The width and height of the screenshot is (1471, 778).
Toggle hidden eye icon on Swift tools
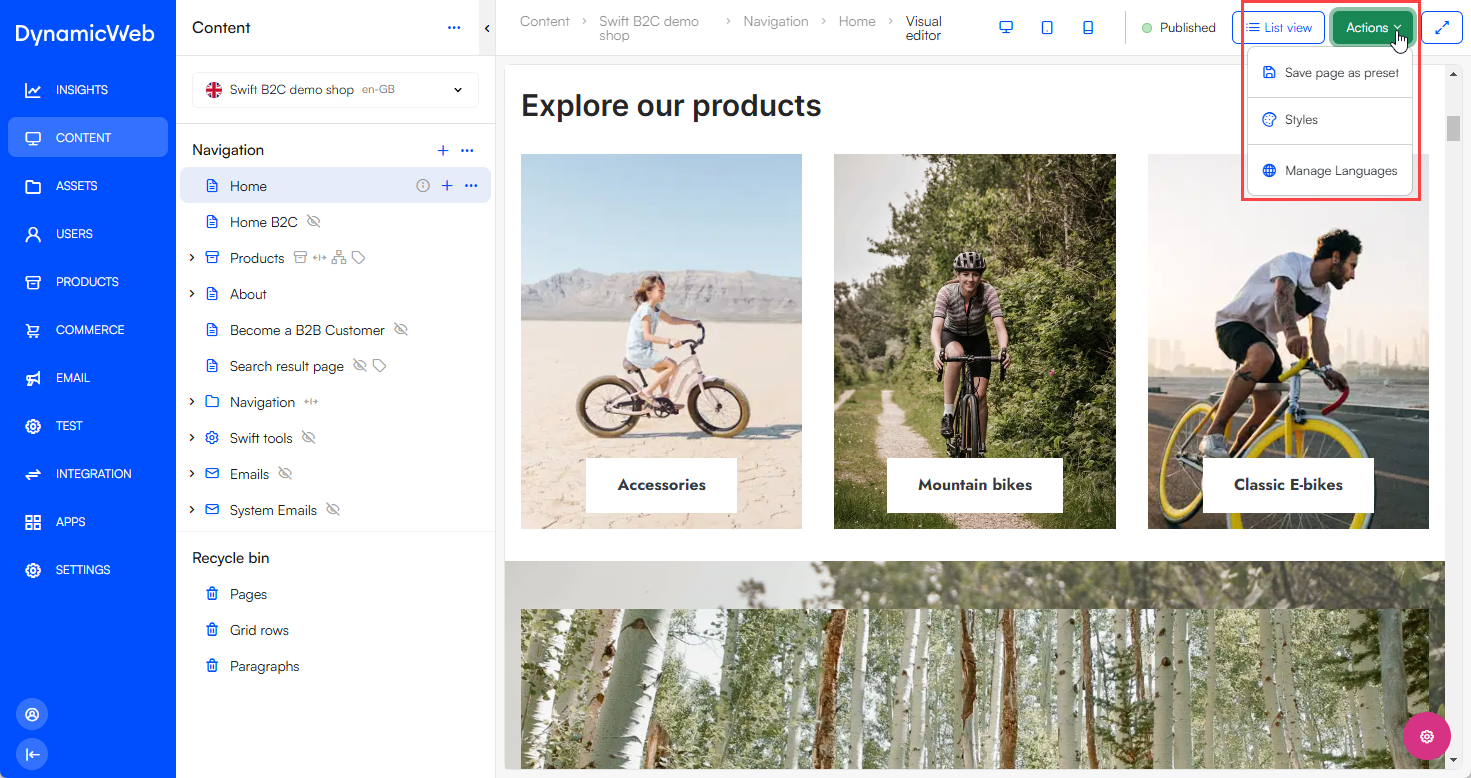tap(309, 438)
